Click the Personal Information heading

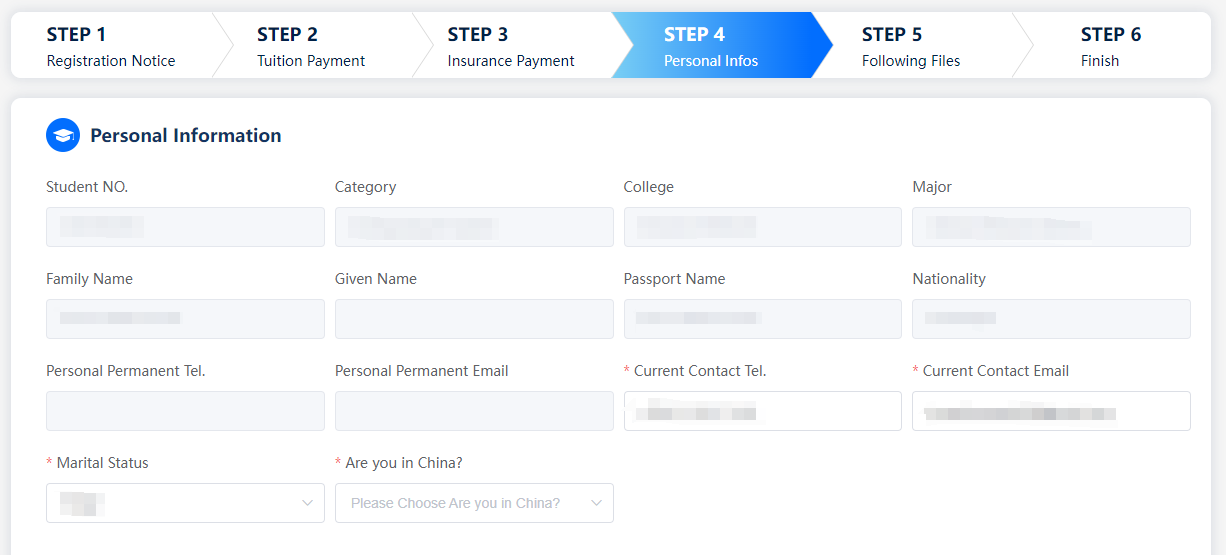pyautogui.click(x=186, y=135)
